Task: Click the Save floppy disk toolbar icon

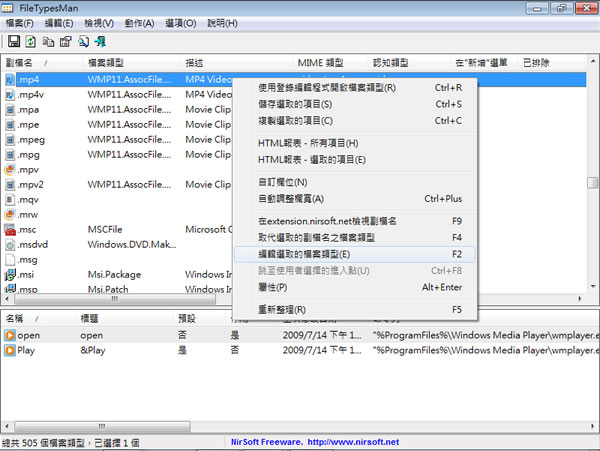Action: click(x=14, y=41)
